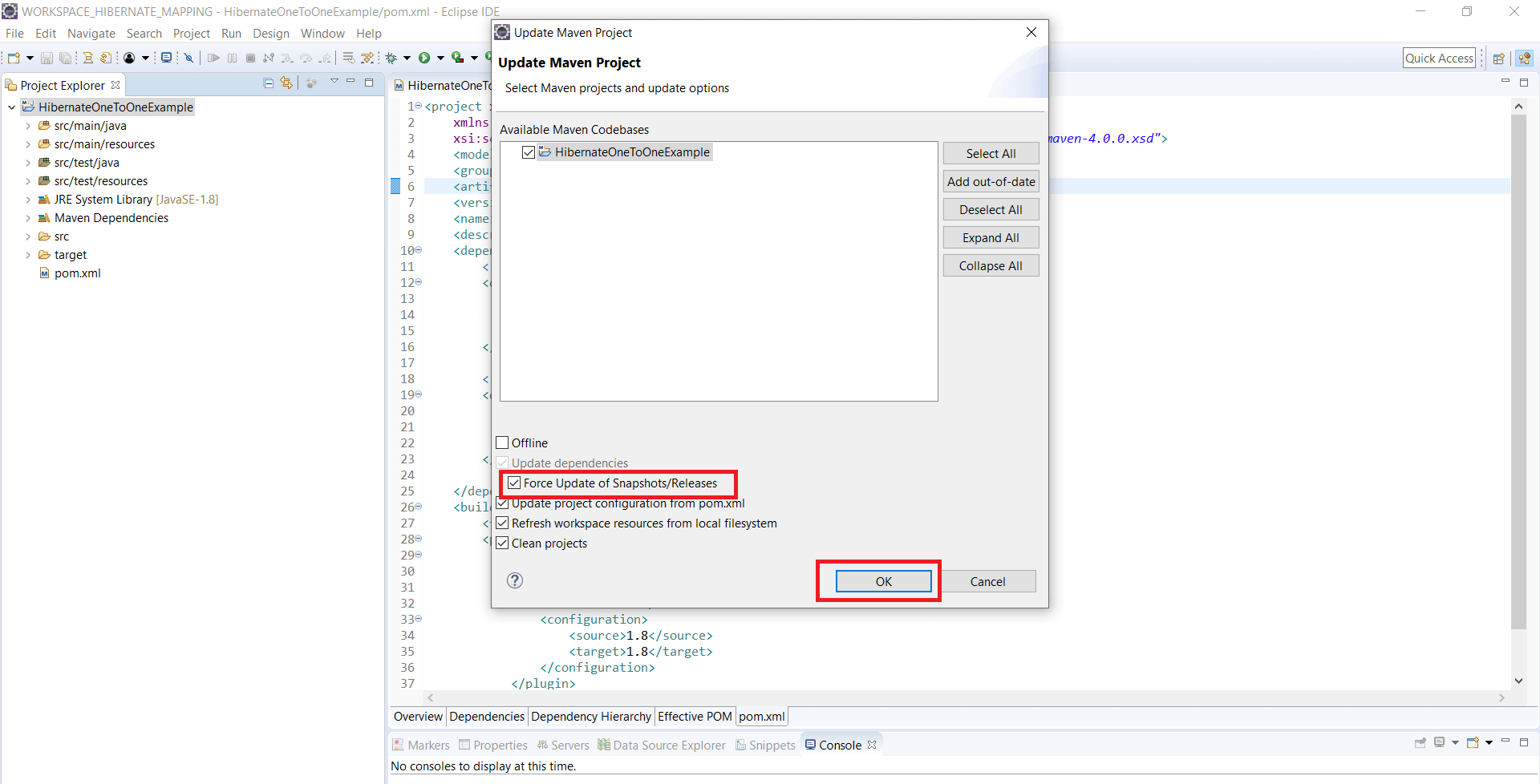Collapse the HibernateOneToOneExample project node
Viewport: 1540px width, 784px height.
click(12, 107)
